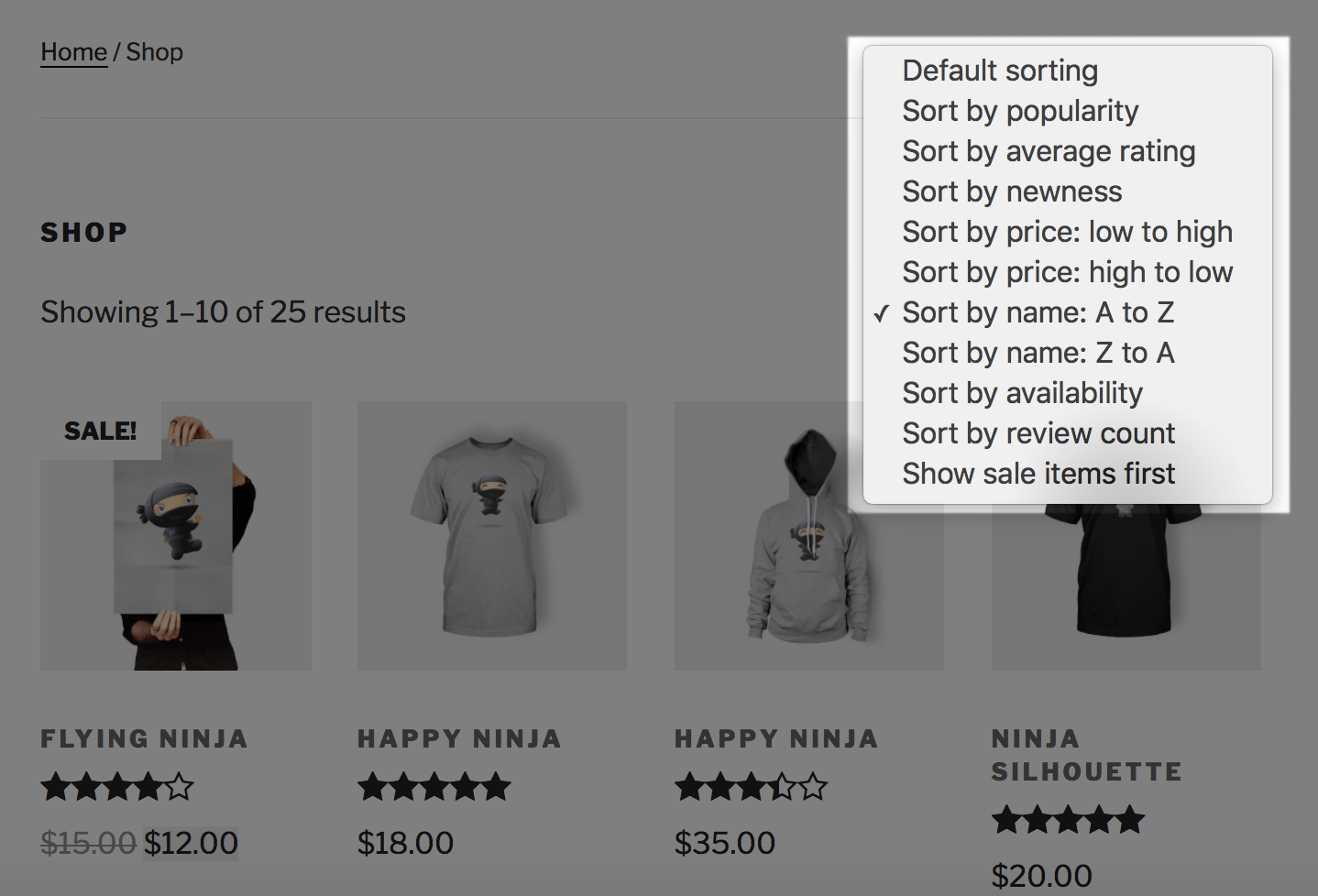This screenshot has height=896, width=1318.
Task: Select Sort by newness
Action: point(1011,191)
